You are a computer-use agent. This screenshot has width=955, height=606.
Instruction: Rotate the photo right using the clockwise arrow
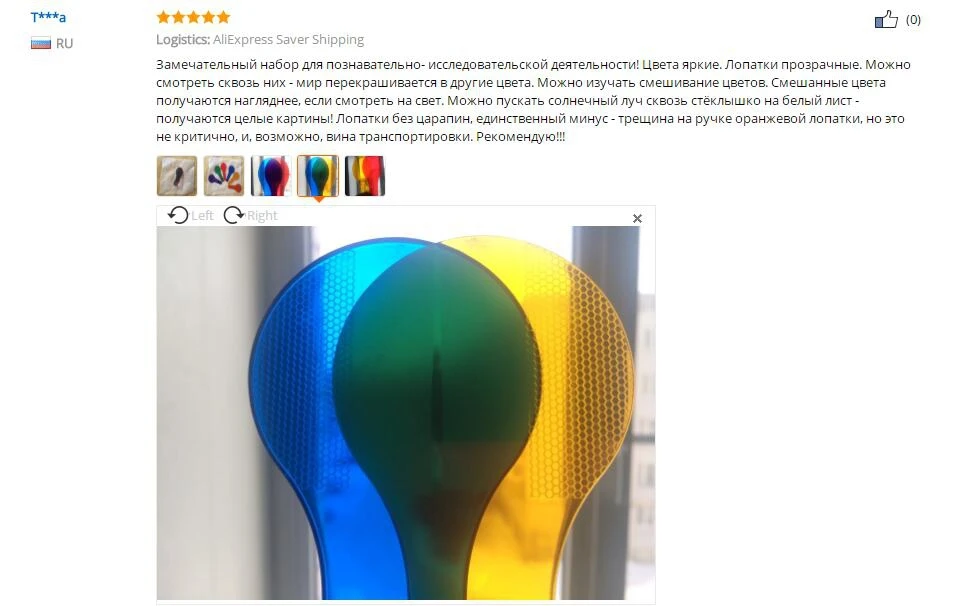(x=233, y=215)
